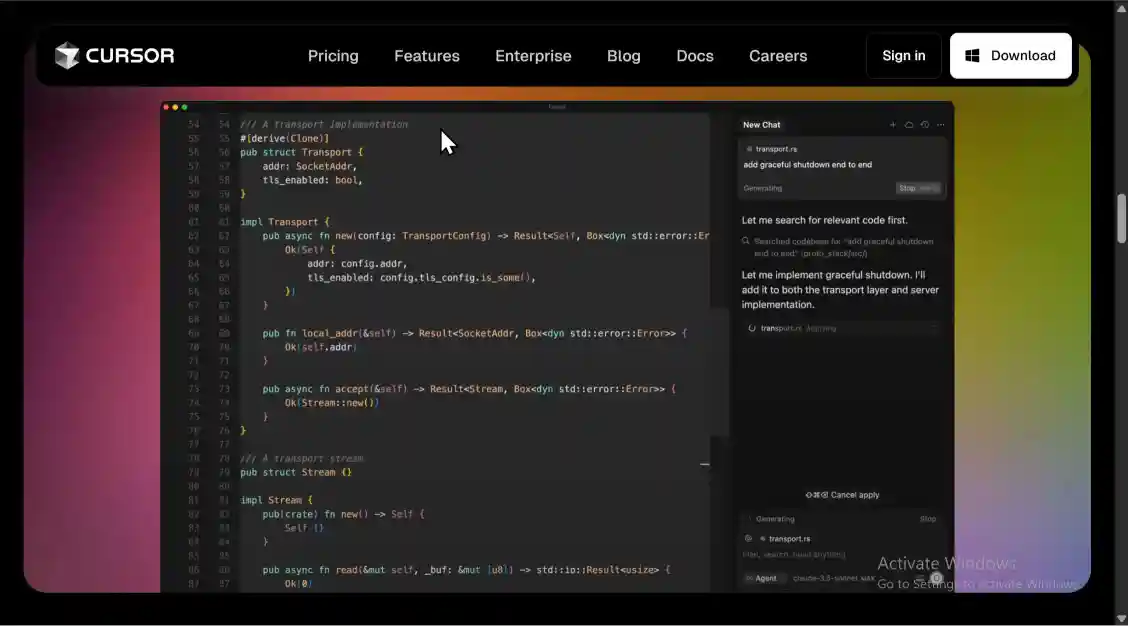Click the Windows logo on the Download button
The height and width of the screenshot is (626, 1128).
pyautogui.click(x=971, y=55)
